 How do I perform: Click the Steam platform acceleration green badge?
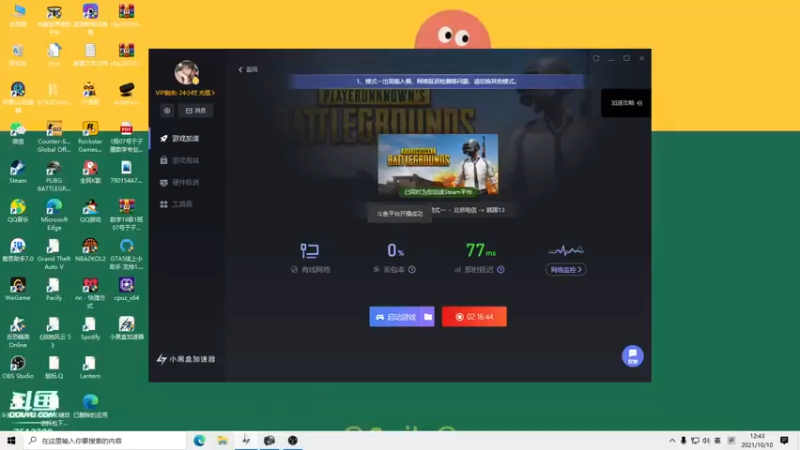(438, 192)
